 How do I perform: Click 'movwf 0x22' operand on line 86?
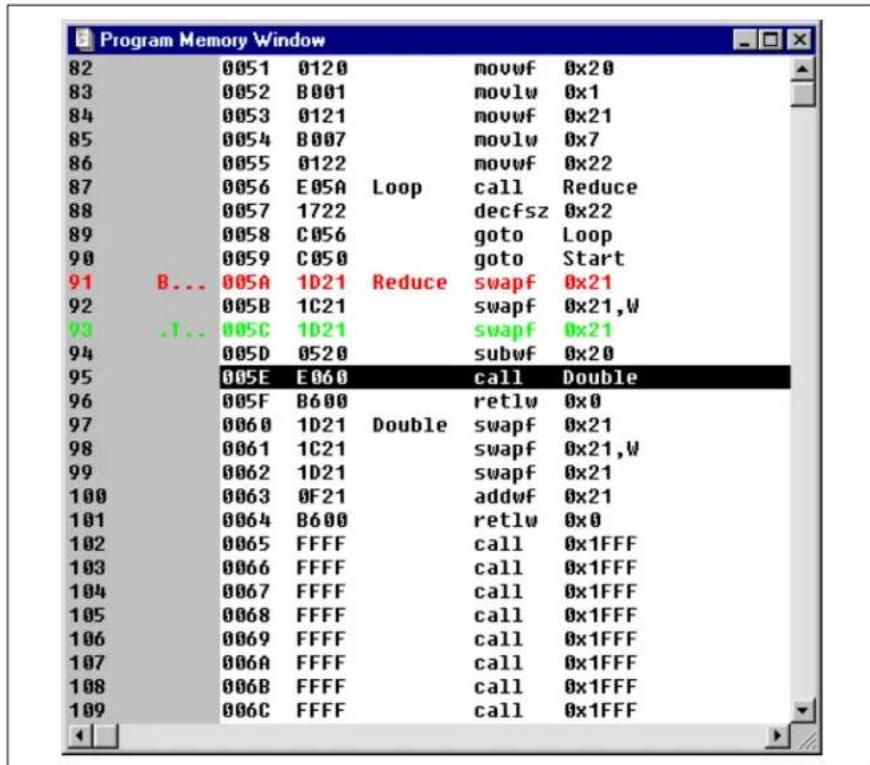[588, 164]
